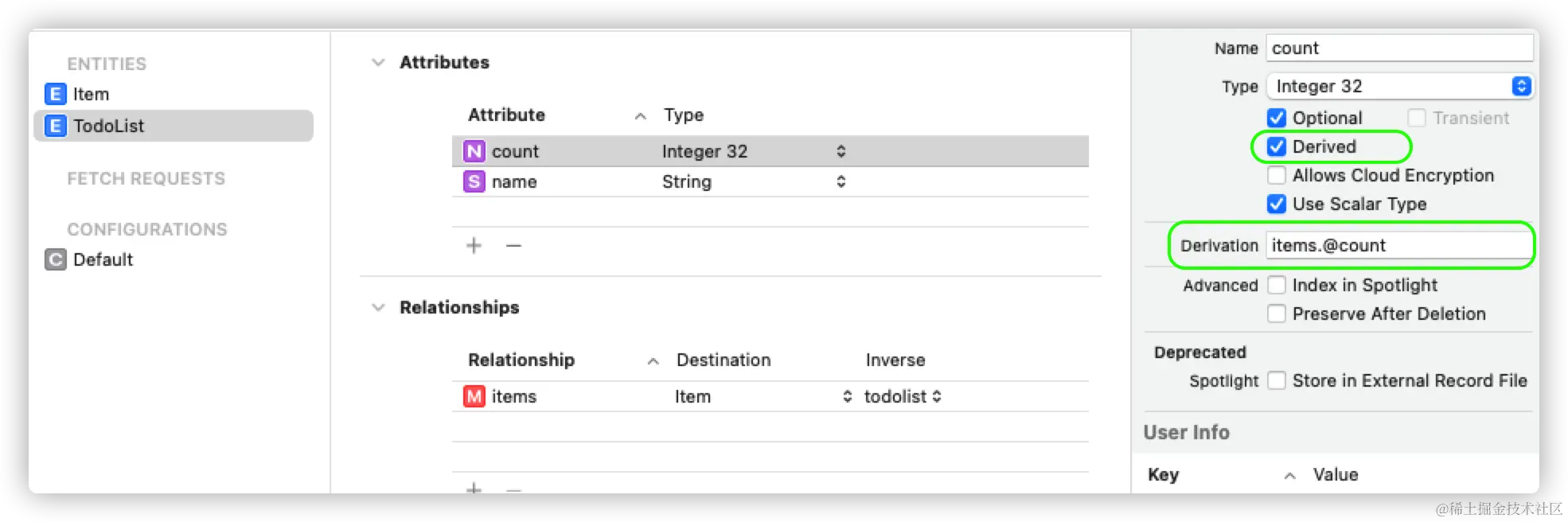Collapse the Attributes section
The image size is (1568, 522).
point(378,62)
